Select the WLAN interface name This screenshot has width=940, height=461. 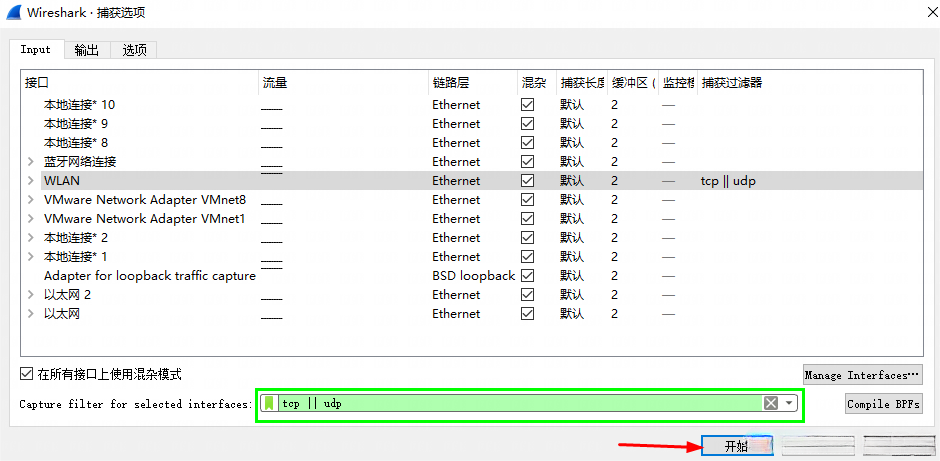tap(62, 181)
